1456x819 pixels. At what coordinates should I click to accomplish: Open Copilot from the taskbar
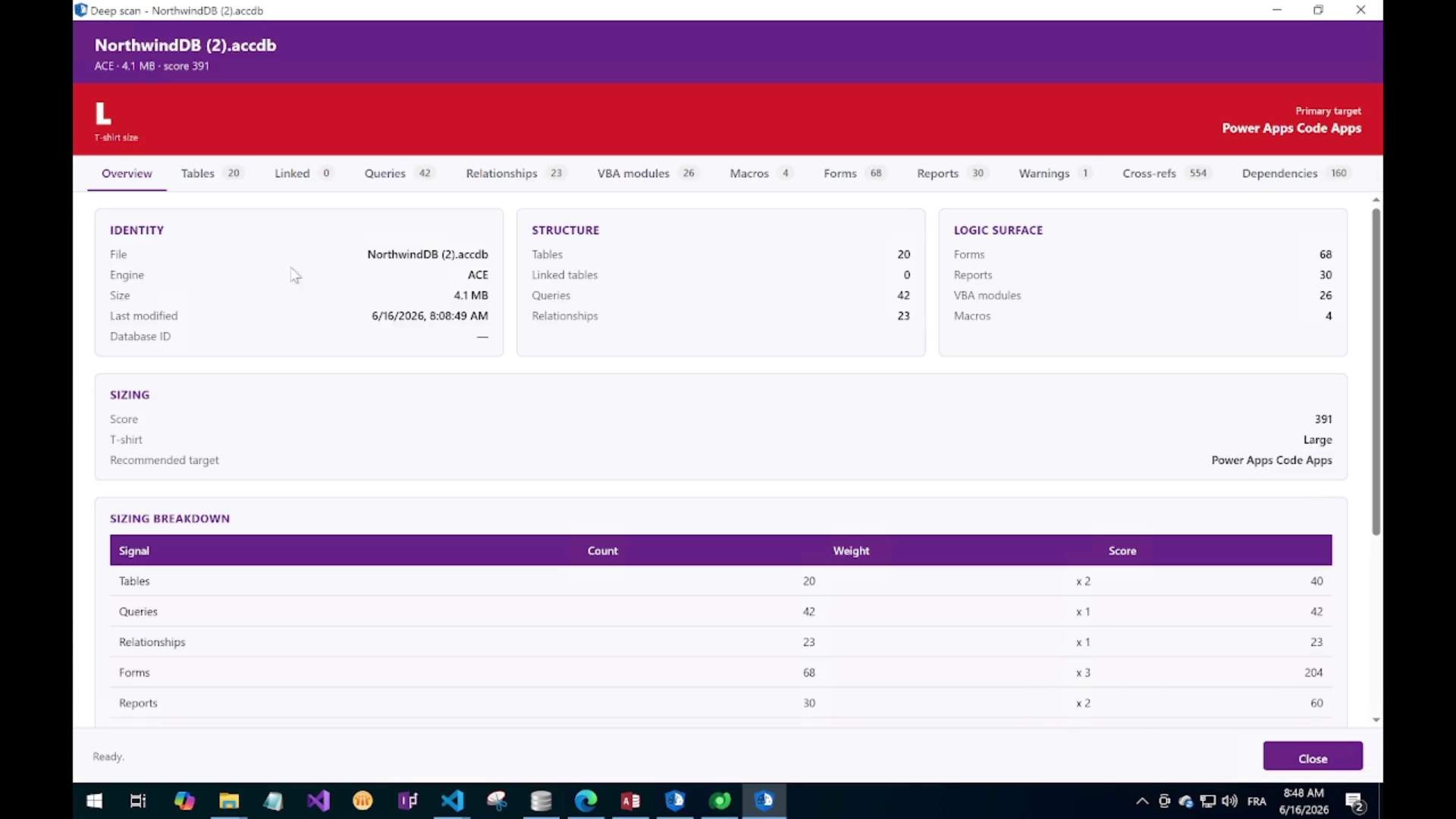pos(184,801)
